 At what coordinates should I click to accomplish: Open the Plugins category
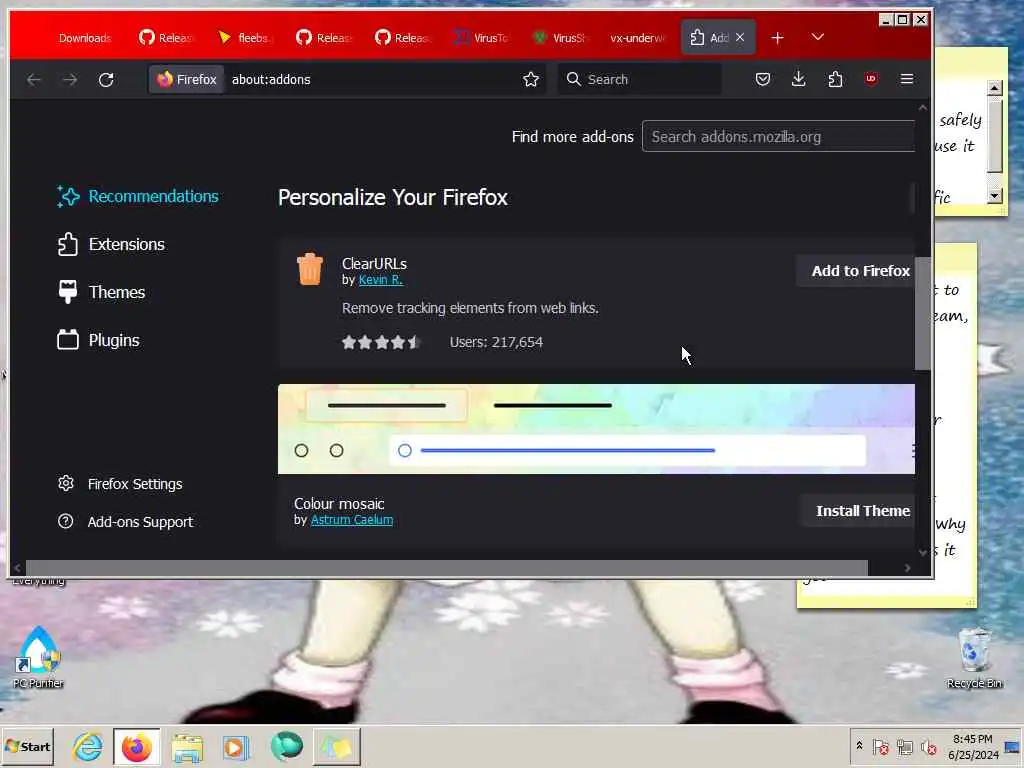coord(98,340)
